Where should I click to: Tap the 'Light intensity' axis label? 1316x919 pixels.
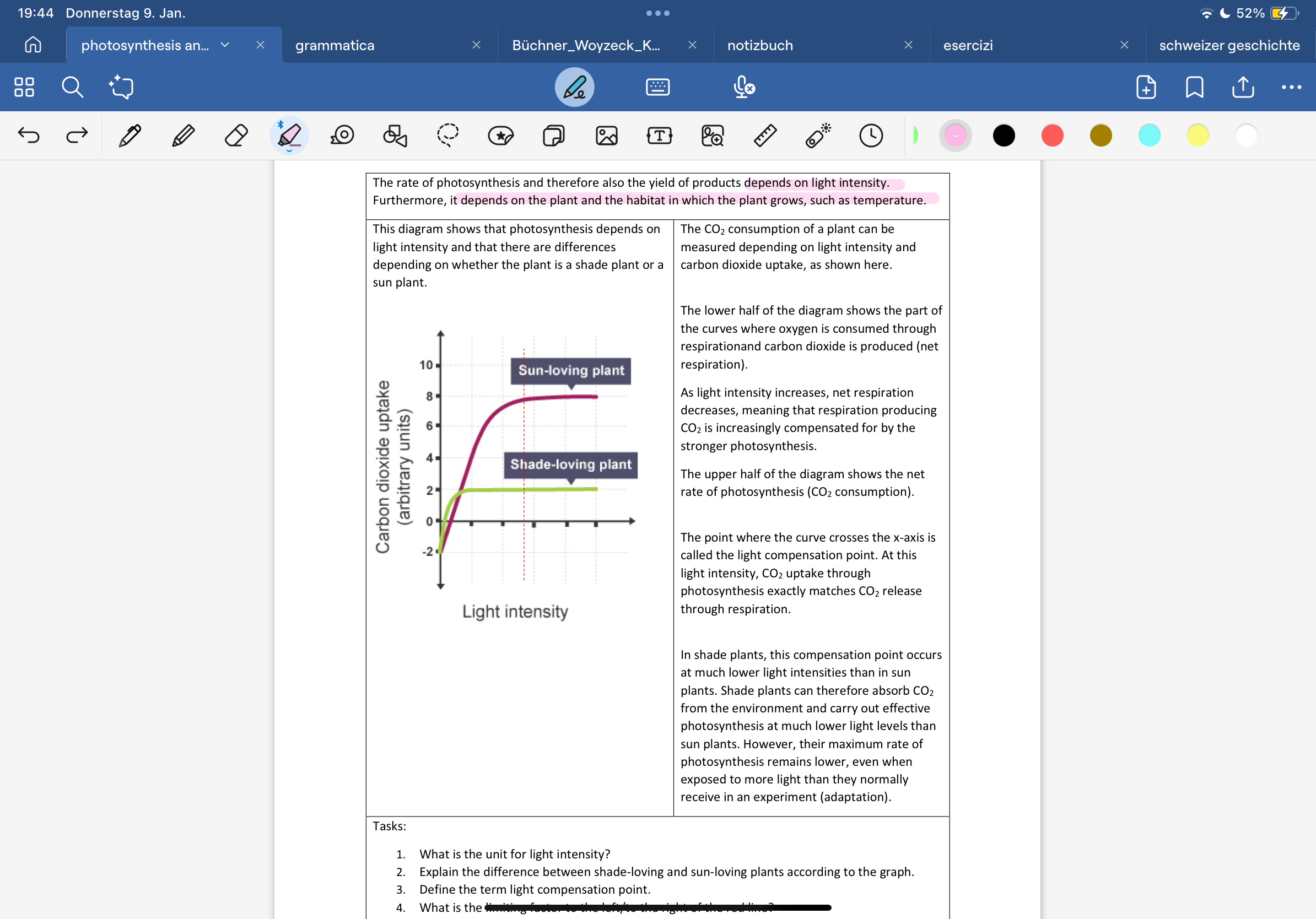click(x=515, y=612)
